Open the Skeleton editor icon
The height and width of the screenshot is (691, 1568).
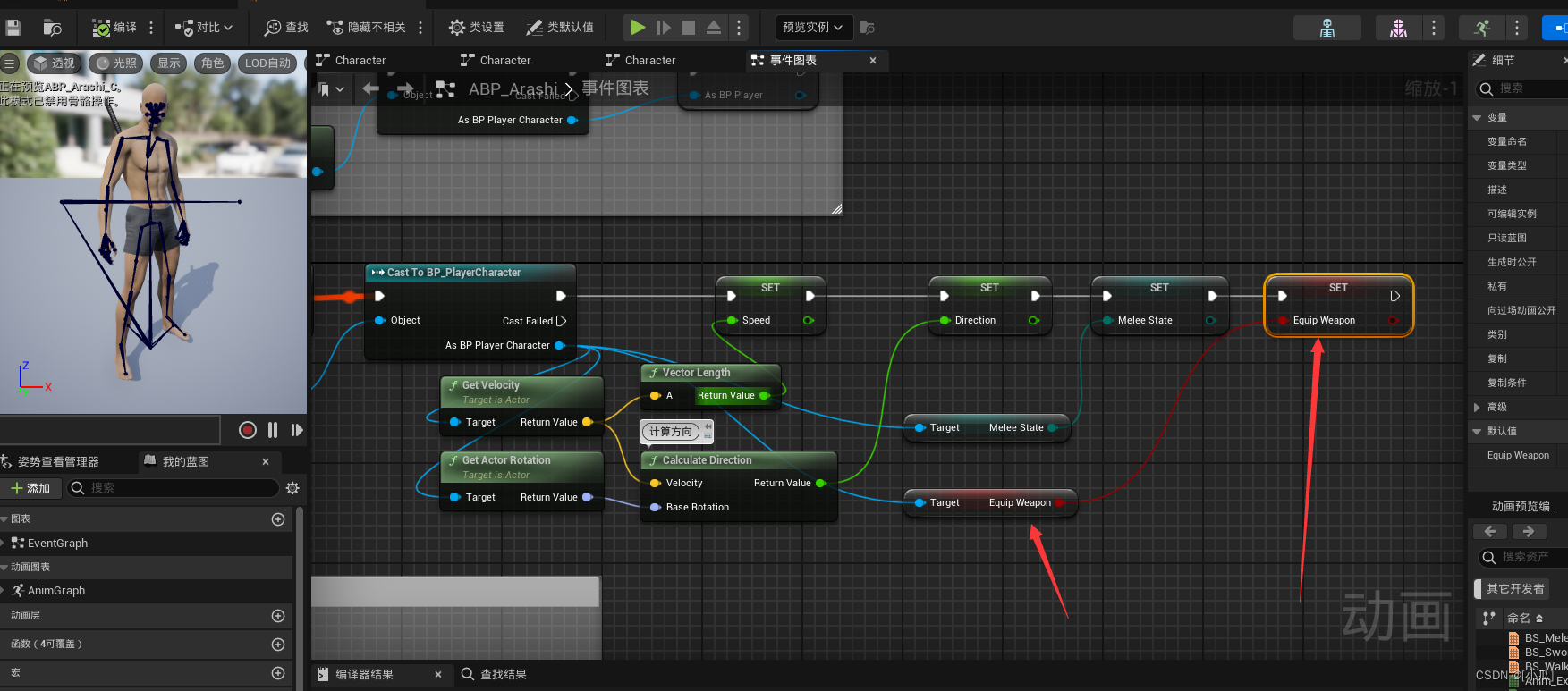tap(1327, 28)
